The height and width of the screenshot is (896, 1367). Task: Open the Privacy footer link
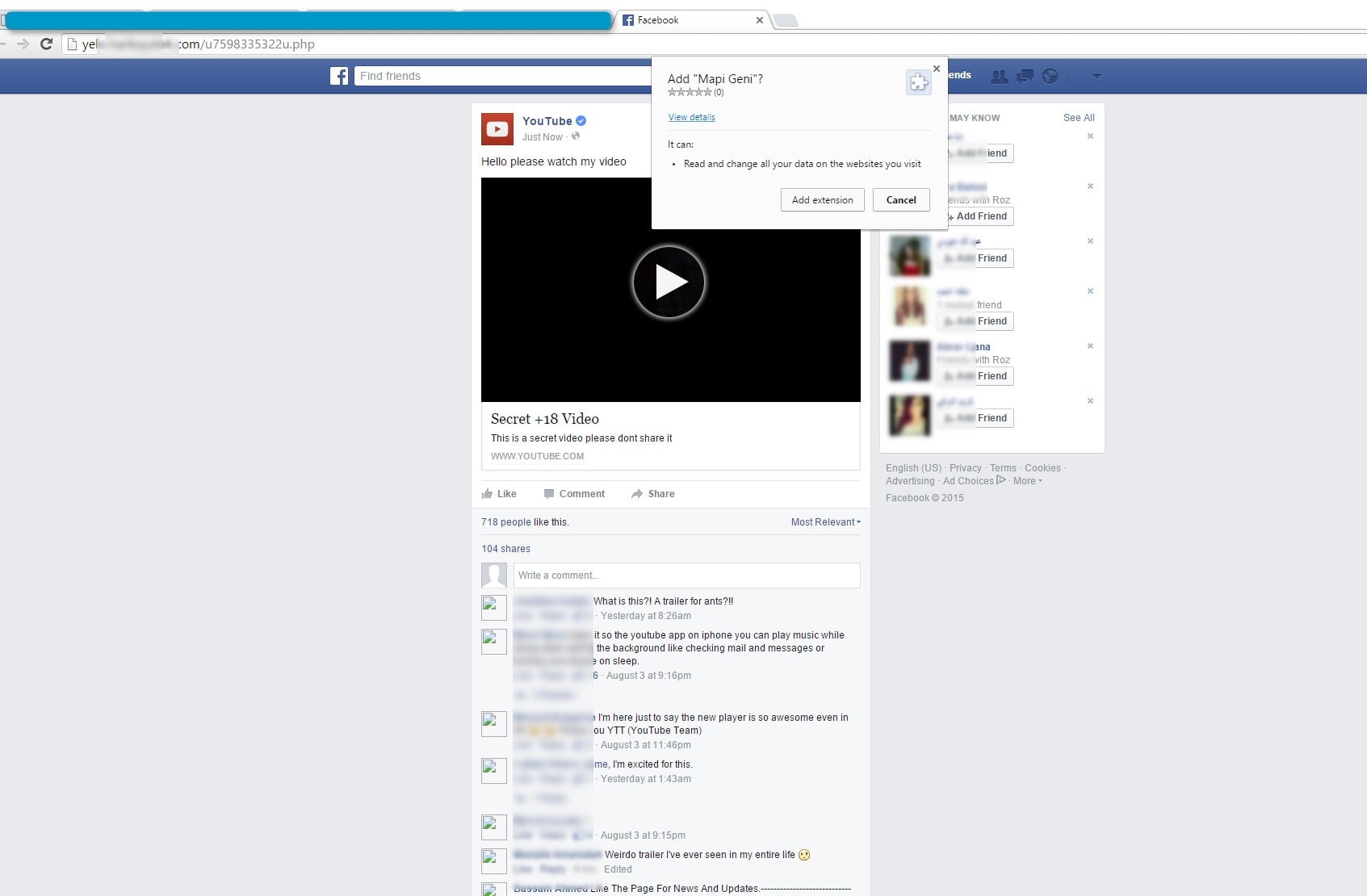[966, 468]
